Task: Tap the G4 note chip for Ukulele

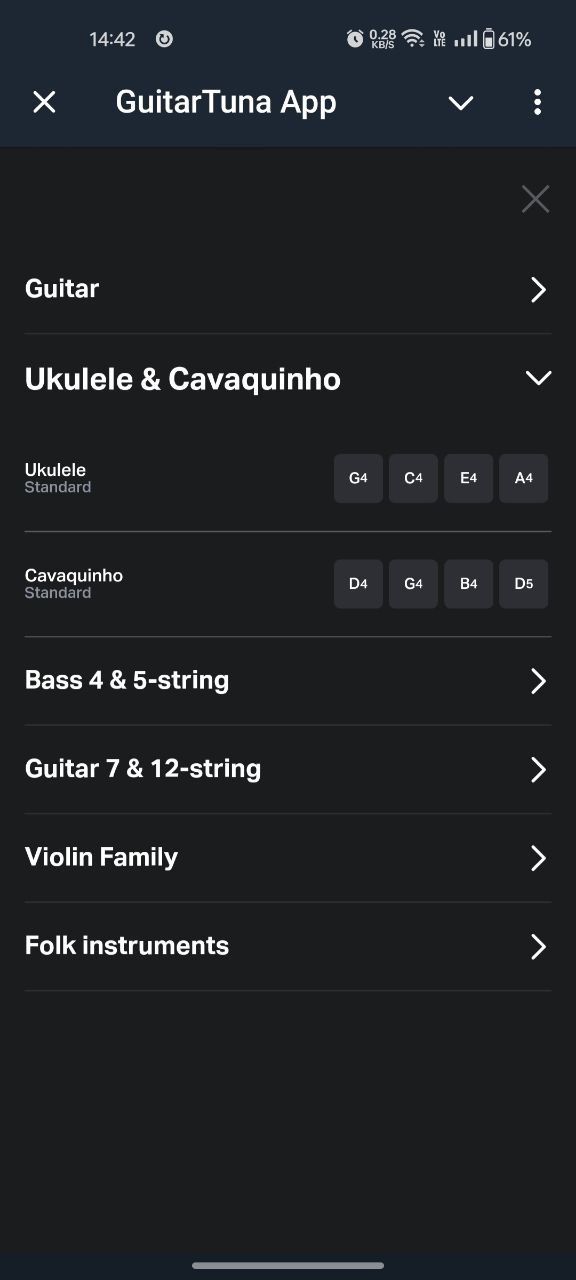Action: [358, 478]
